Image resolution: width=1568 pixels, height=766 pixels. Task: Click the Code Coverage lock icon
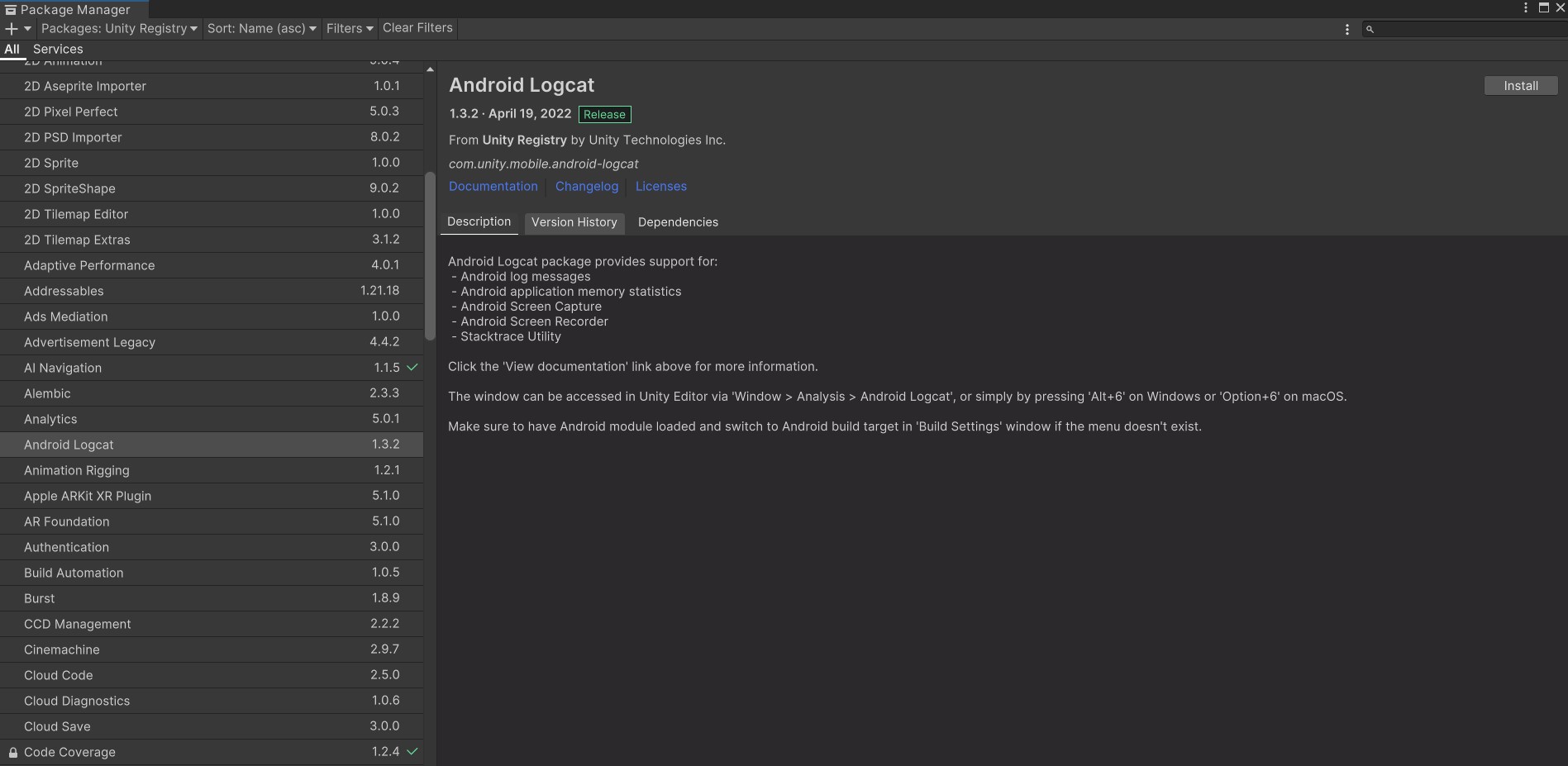point(13,753)
